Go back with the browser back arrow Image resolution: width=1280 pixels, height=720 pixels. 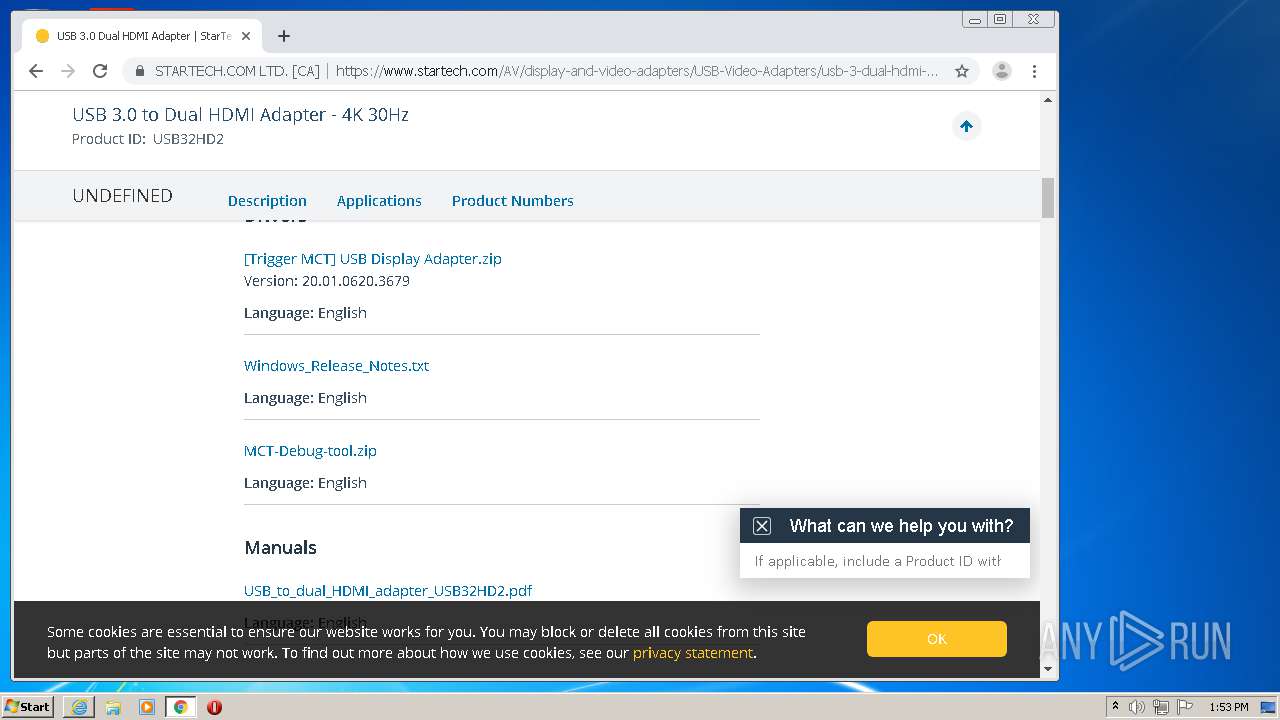click(36, 71)
